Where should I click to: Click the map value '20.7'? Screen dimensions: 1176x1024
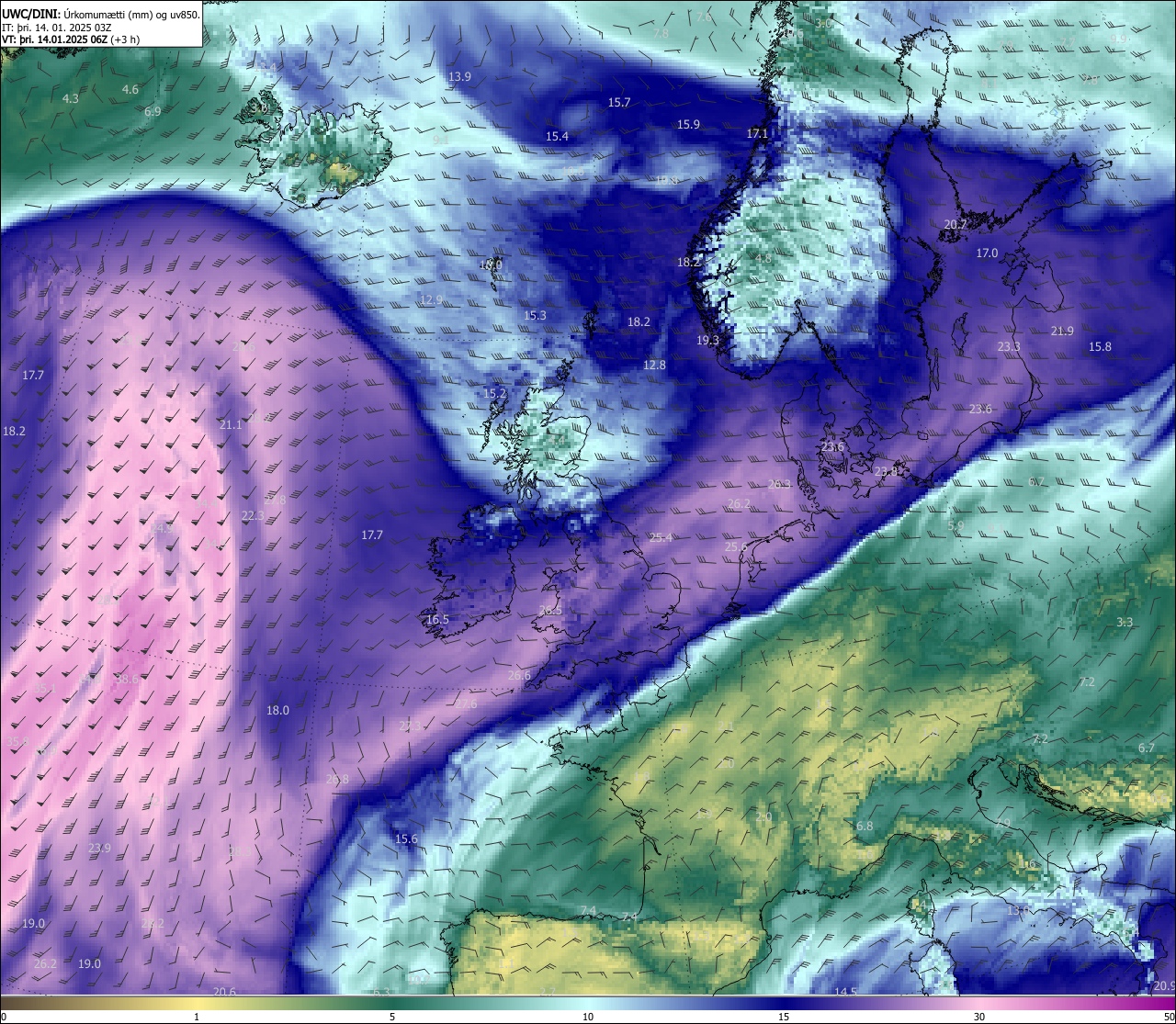click(x=955, y=224)
